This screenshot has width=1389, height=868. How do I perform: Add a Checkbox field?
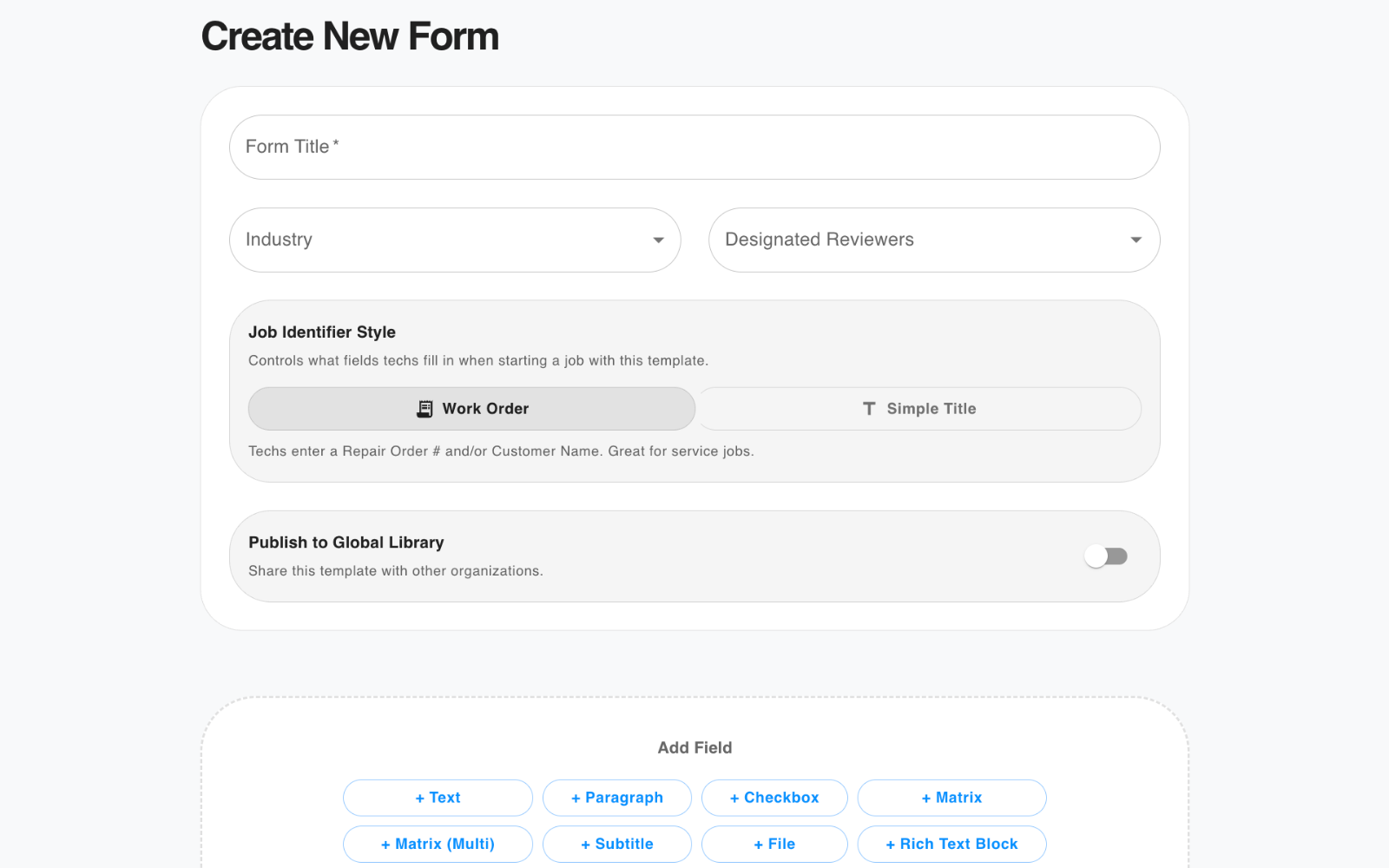pyautogui.click(x=774, y=797)
